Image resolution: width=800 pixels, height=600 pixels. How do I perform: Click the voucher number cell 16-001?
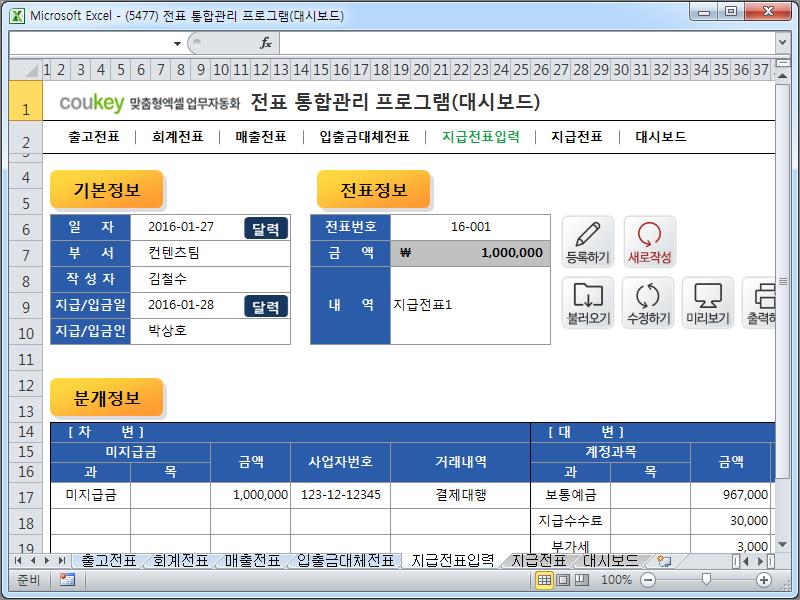click(x=470, y=227)
